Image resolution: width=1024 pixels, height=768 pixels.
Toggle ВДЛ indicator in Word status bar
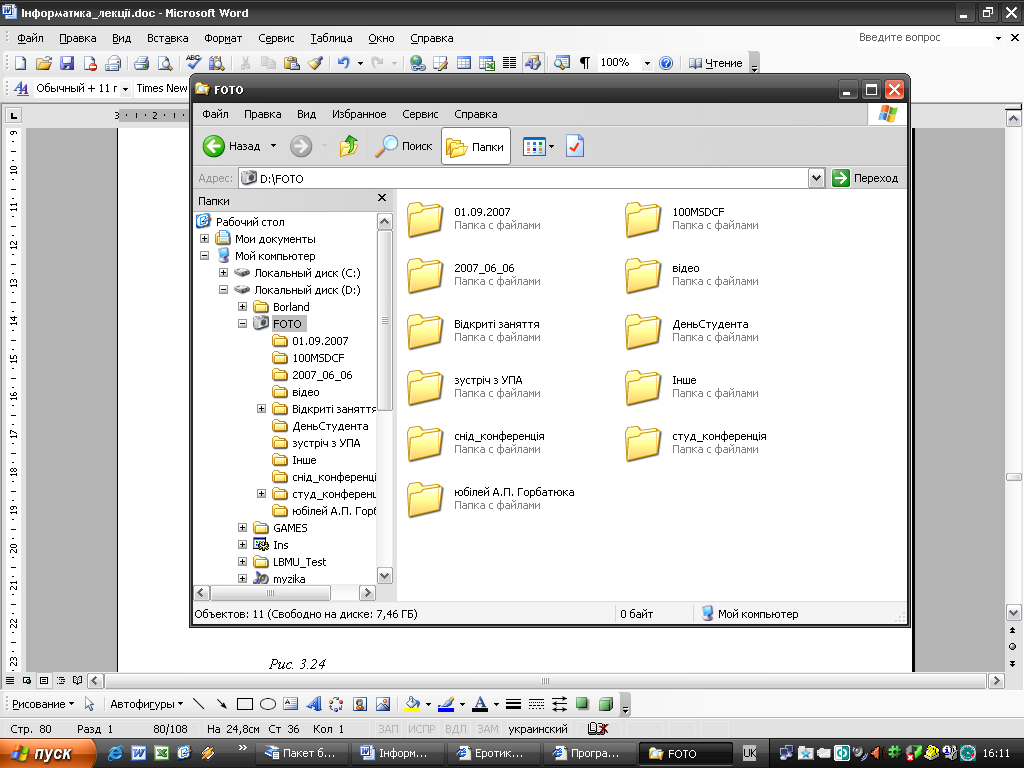(456, 729)
